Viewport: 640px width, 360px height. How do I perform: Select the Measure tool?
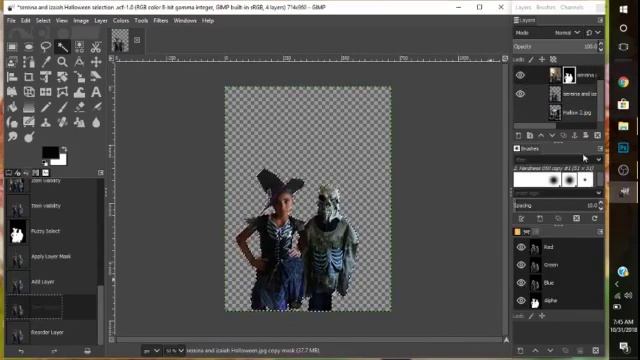pos(79,62)
